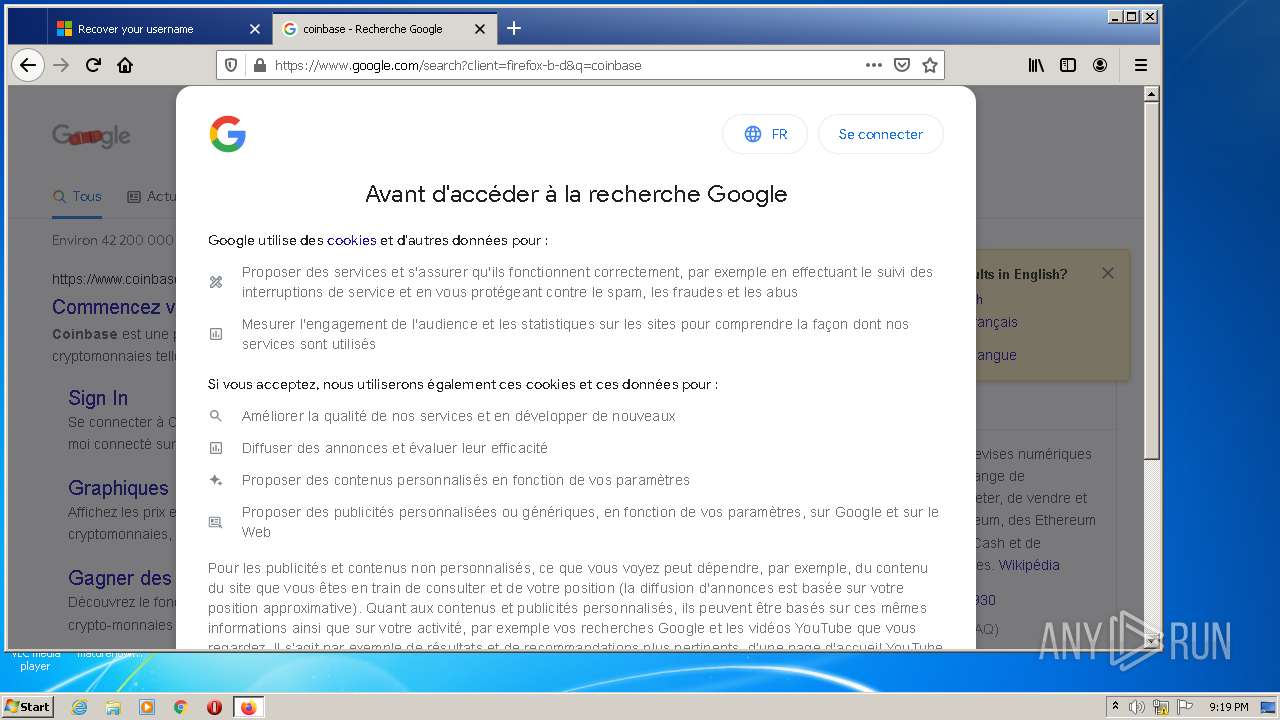Launch Google Chrome from the taskbar
This screenshot has width=1280, height=720.
click(181, 707)
